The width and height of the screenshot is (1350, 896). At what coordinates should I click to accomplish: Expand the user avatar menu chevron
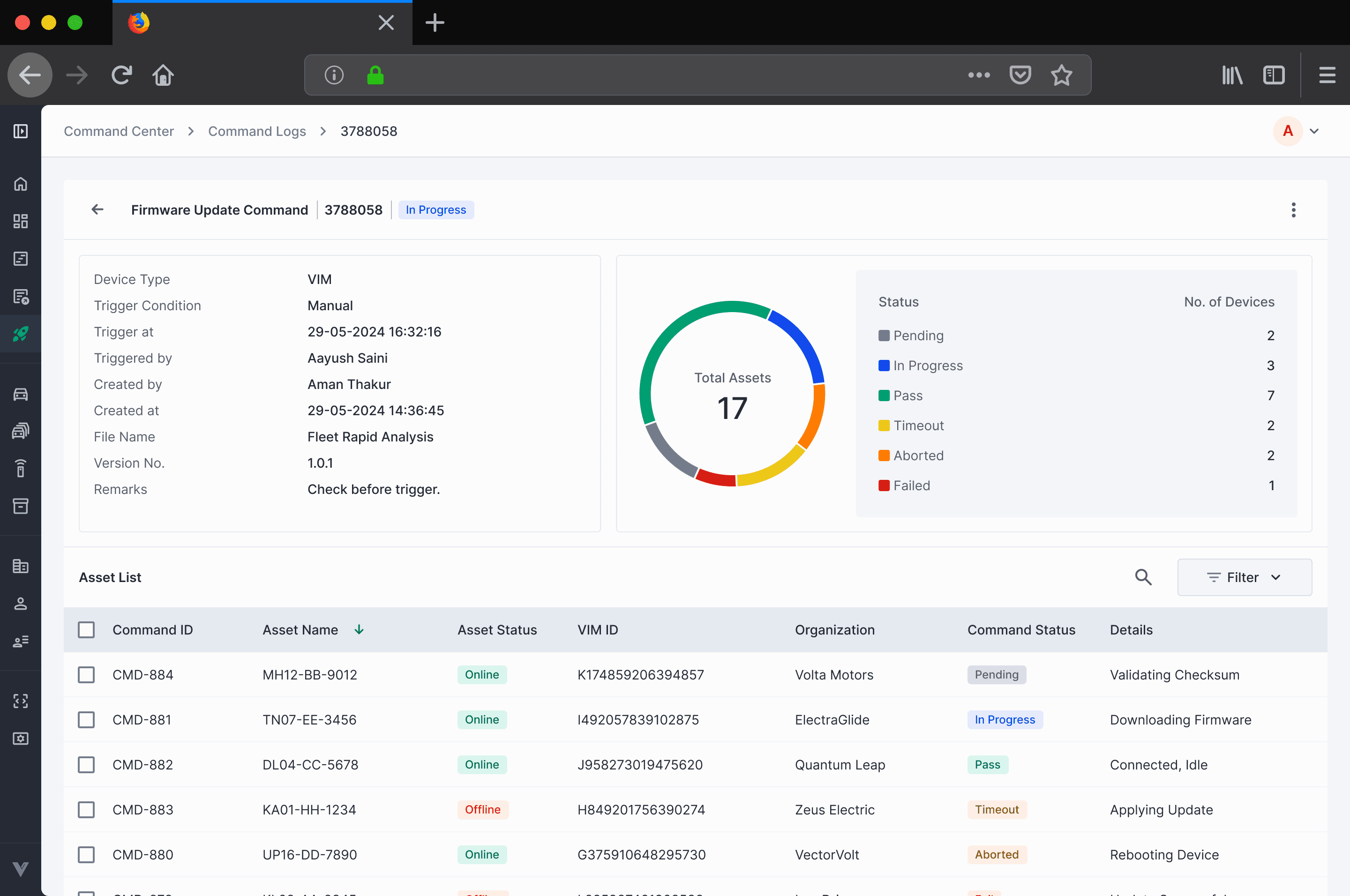[x=1314, y=131]
